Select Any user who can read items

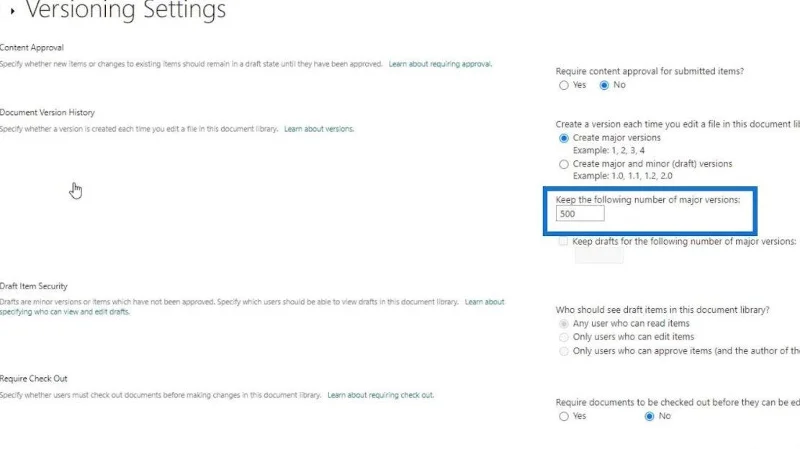point(564,324)
